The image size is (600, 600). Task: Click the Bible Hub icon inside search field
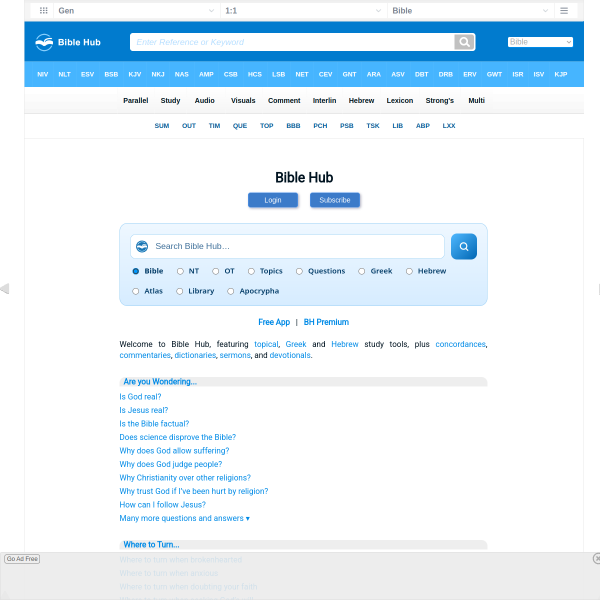tap(142, 247)
